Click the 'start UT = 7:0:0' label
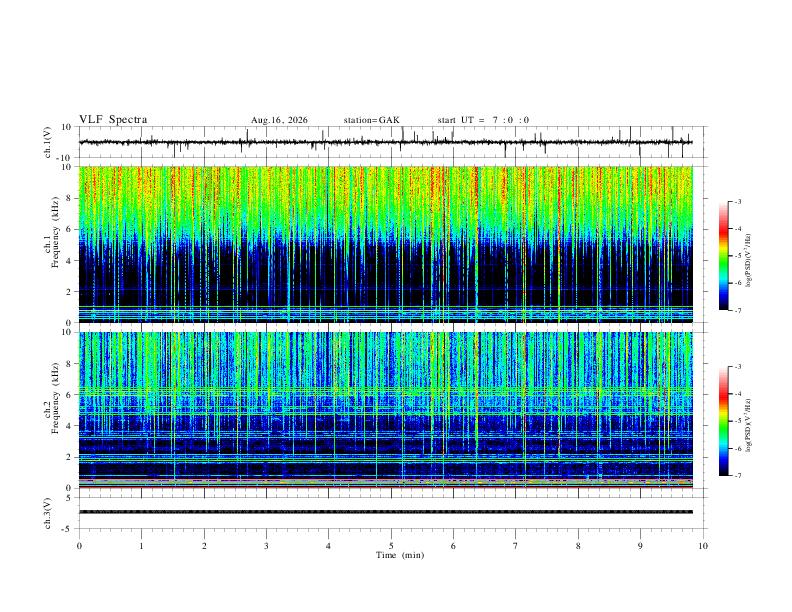 click(x=483, y=120)
